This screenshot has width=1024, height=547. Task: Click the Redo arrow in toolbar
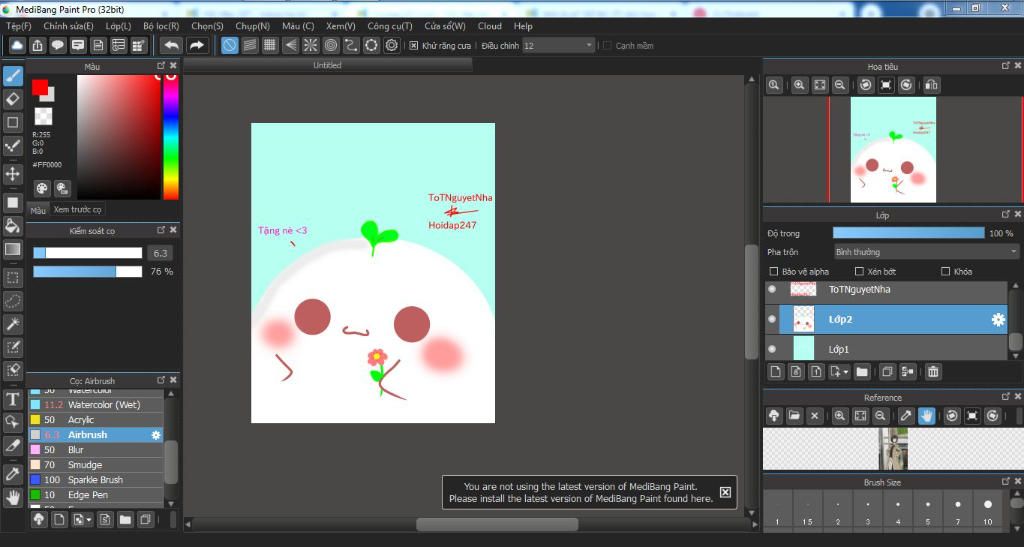(x=196, y=45)
